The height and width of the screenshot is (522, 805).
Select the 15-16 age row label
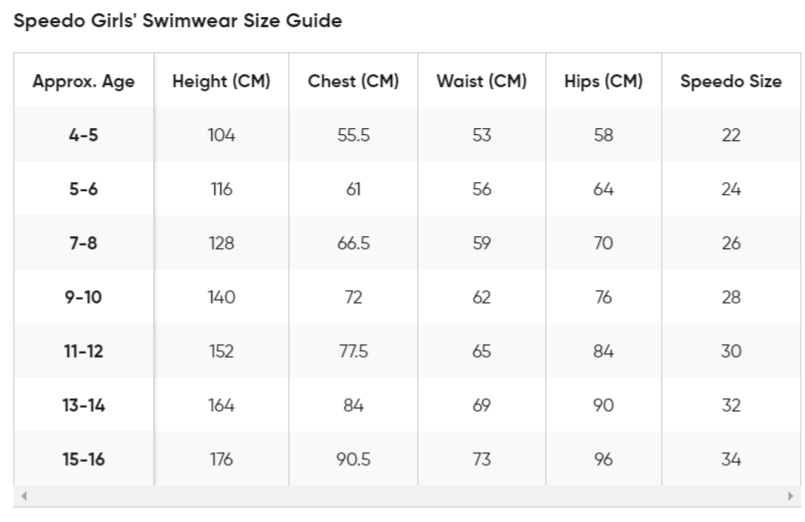[83, 459]
